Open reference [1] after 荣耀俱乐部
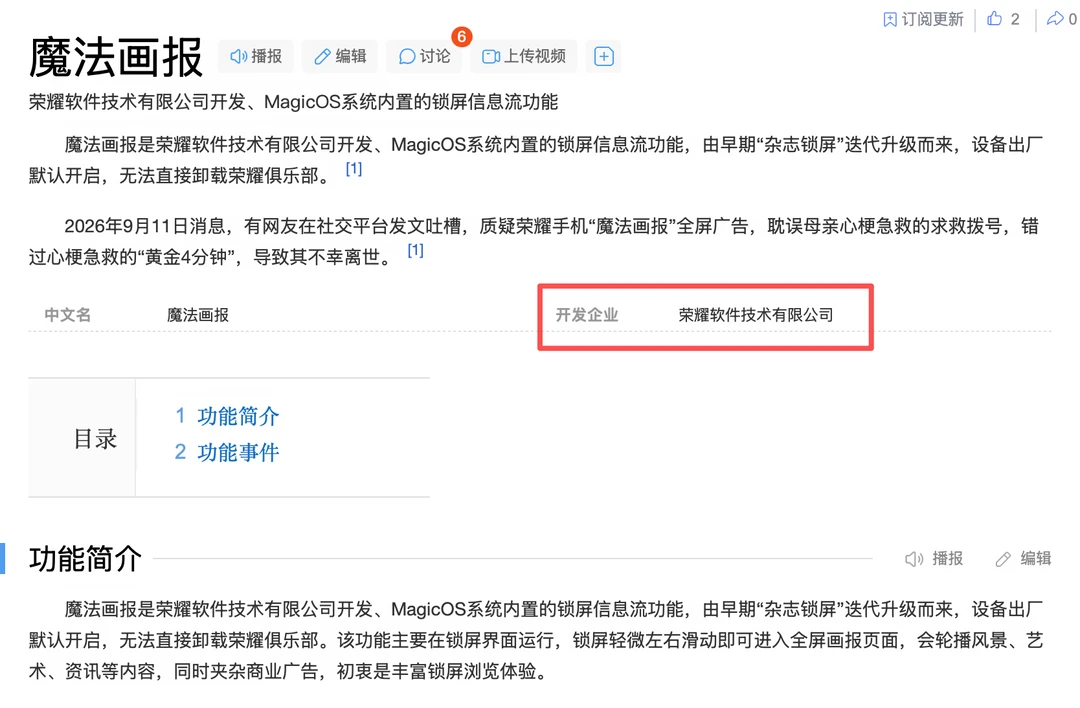1080x708 pixels. click(x=353, y=169)
